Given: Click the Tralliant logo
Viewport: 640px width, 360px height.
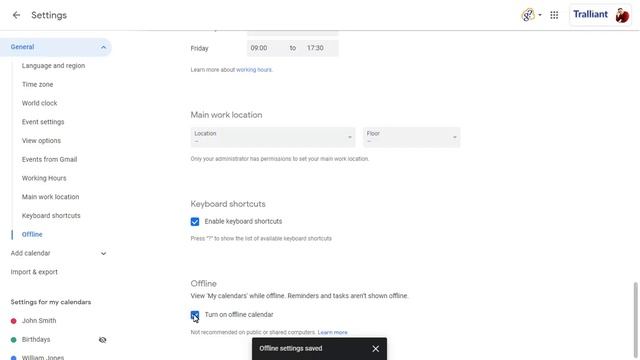Looking at the screenshot, I should point(590,15).
